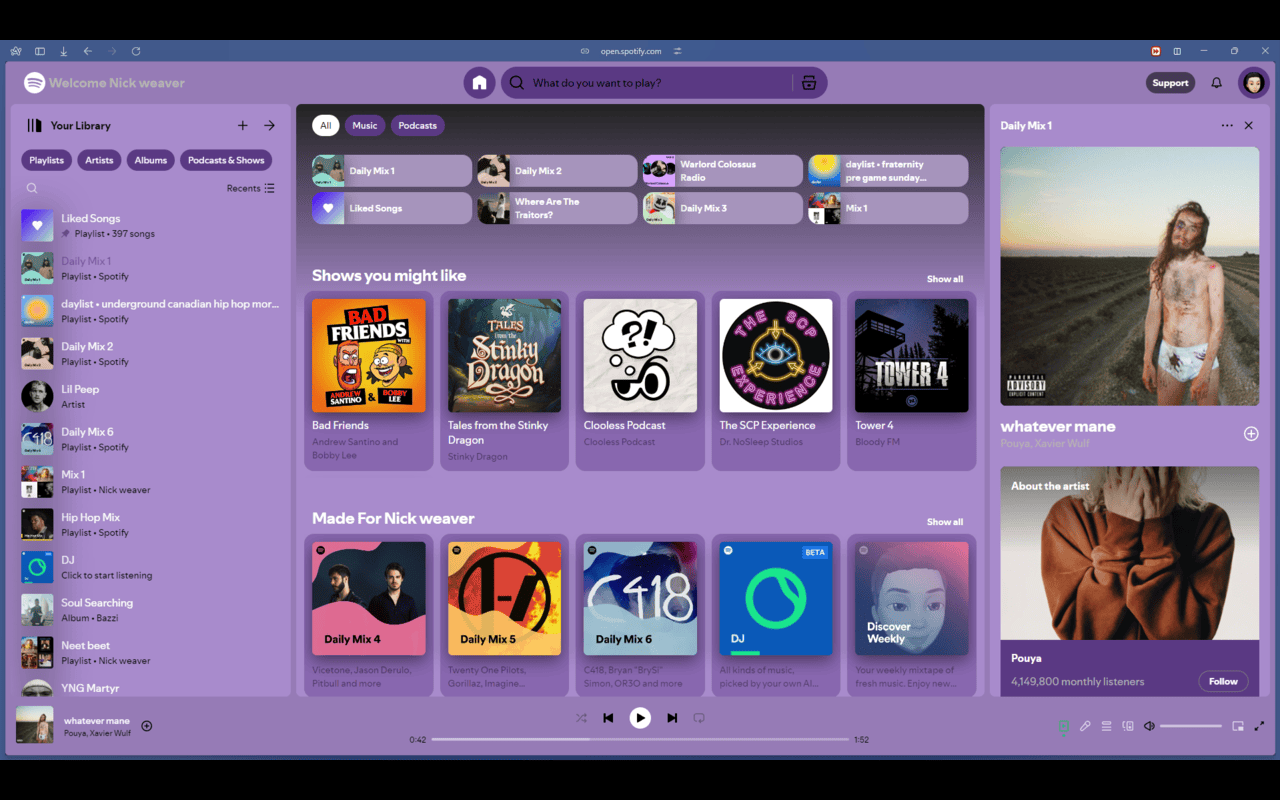Go to Spotify Home via house icon
The image size is (1280, 800).
click(x=479, y=83)
